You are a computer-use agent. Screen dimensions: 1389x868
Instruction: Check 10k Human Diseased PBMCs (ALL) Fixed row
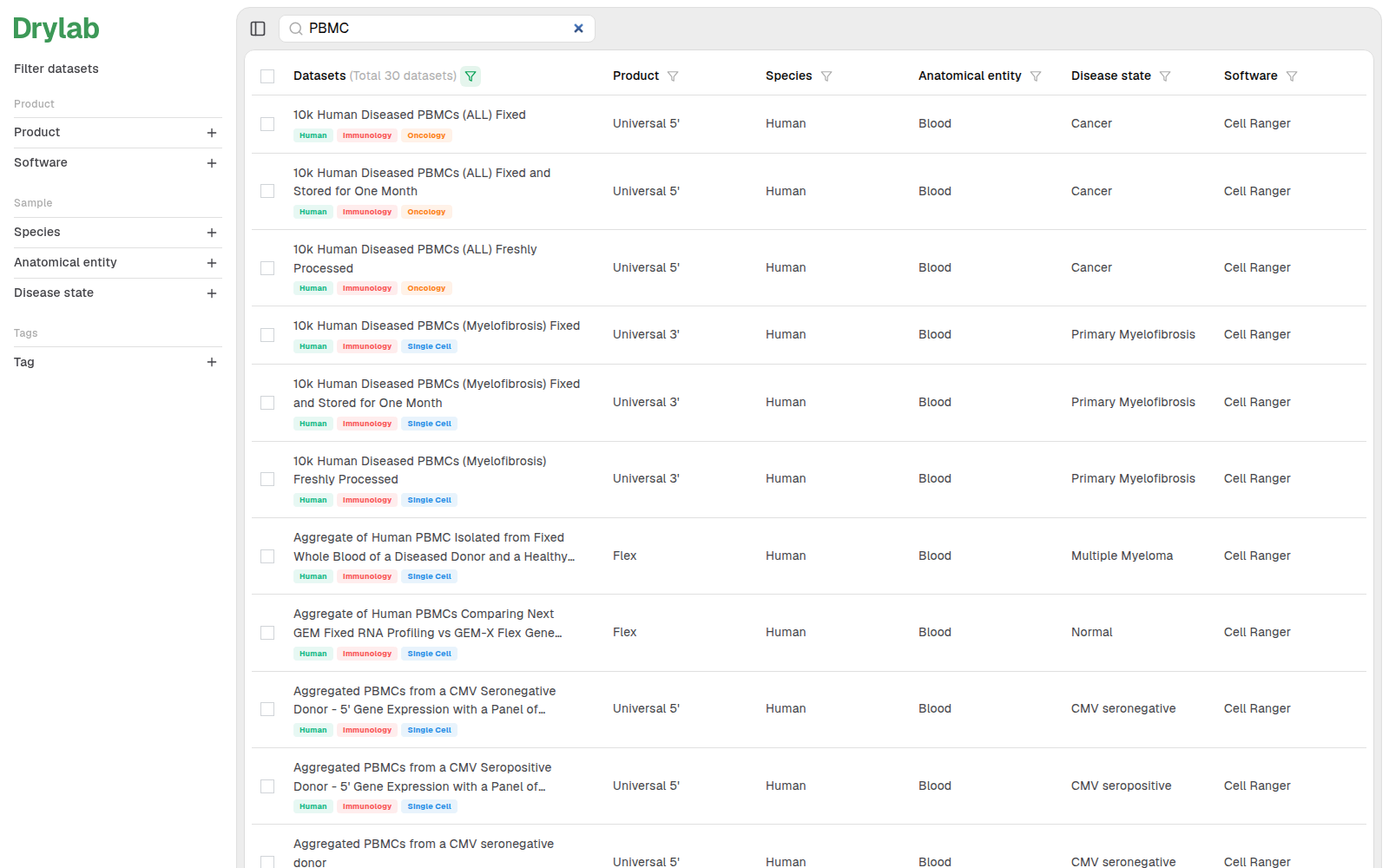[x=267, y=124]
